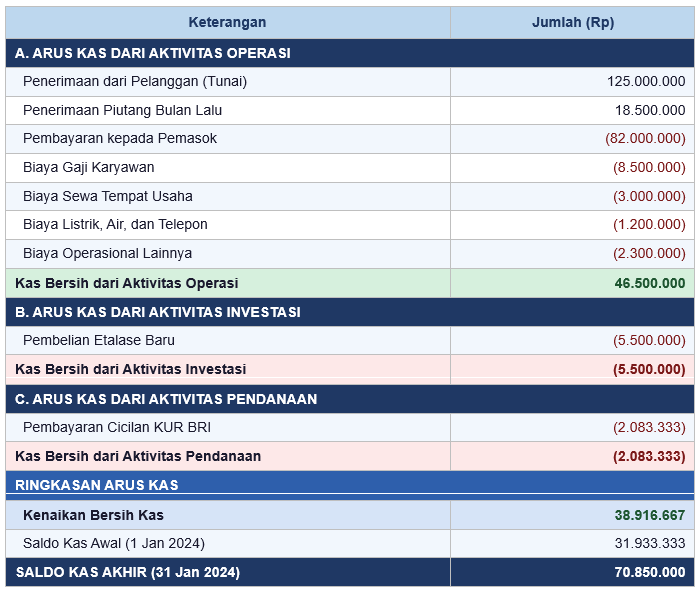Click the (2.300.000) amount for Biaya Operasional Lainnya
700x593 pixels.
pyautogui.click(x=649, y=253)
